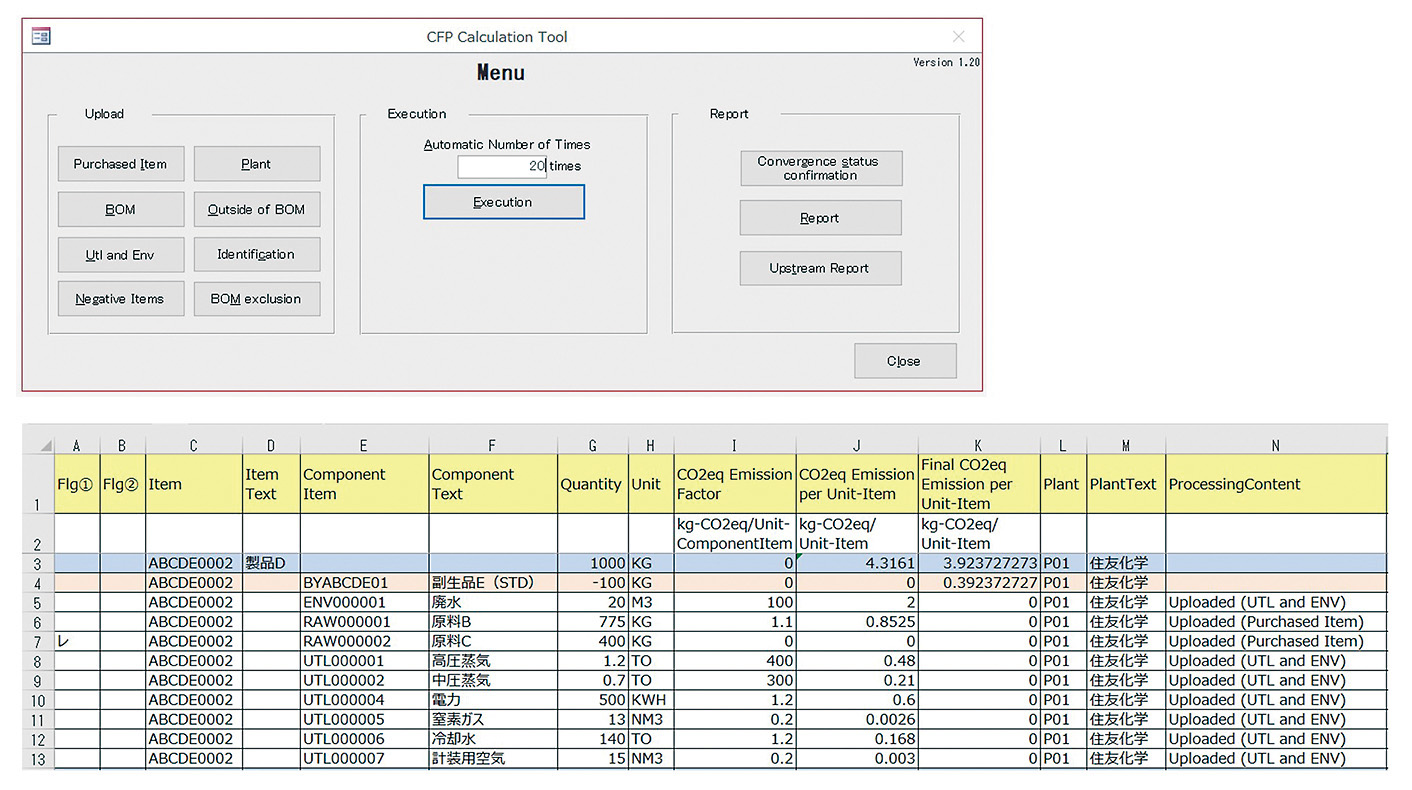Open the Upstream Report
Image resolution: width=1412 pixels, height=790 pixels.
coord(820,268)
